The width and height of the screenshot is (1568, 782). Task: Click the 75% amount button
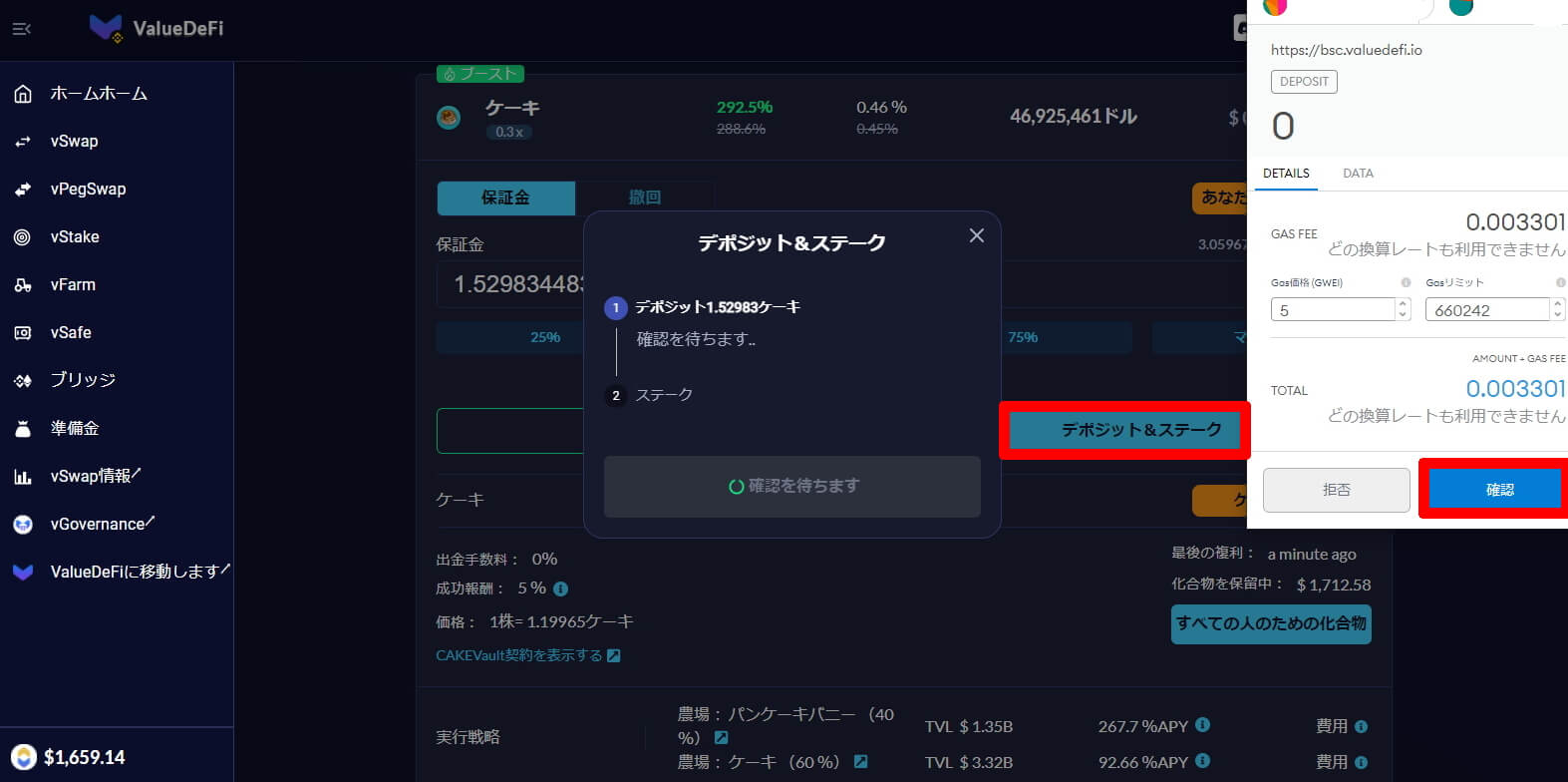point(1023,337)
